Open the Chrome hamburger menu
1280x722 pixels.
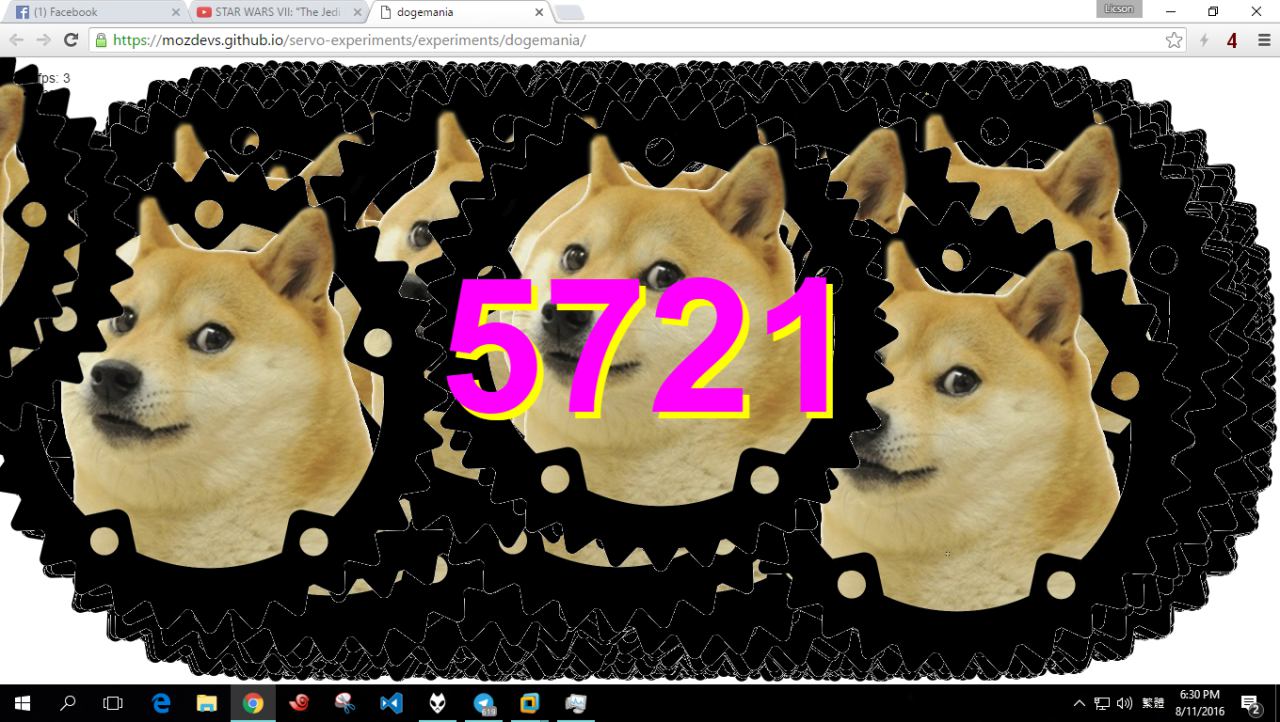pos(1263,40)
